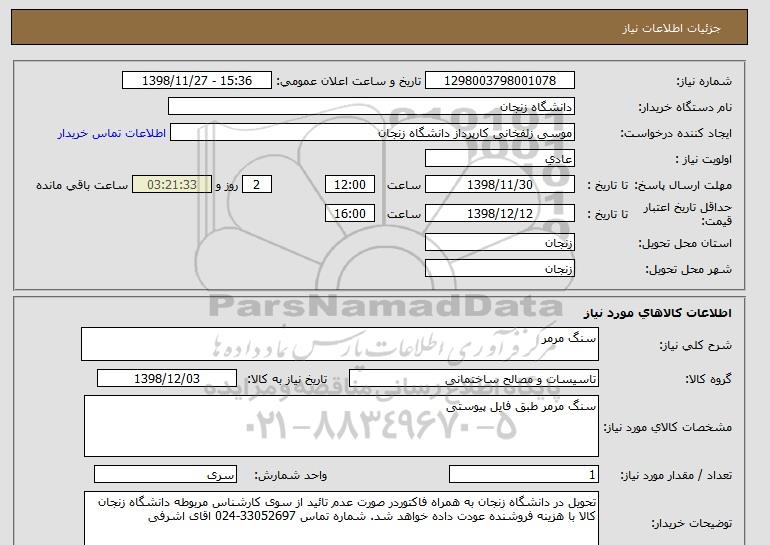This screenshot has width=770, height=545.
Task: Click the header جزئیات اطلاعات نیاز
Action: click(671, 28)
